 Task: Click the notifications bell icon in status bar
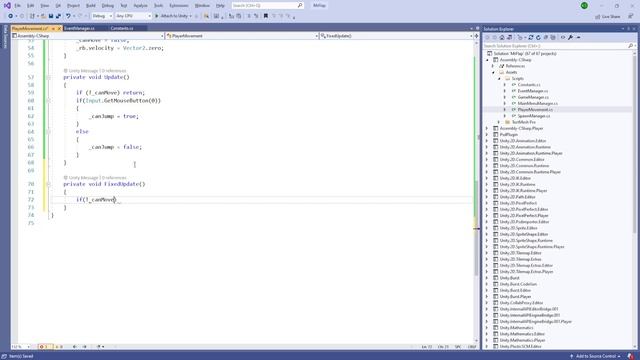[x=631, y=356]
